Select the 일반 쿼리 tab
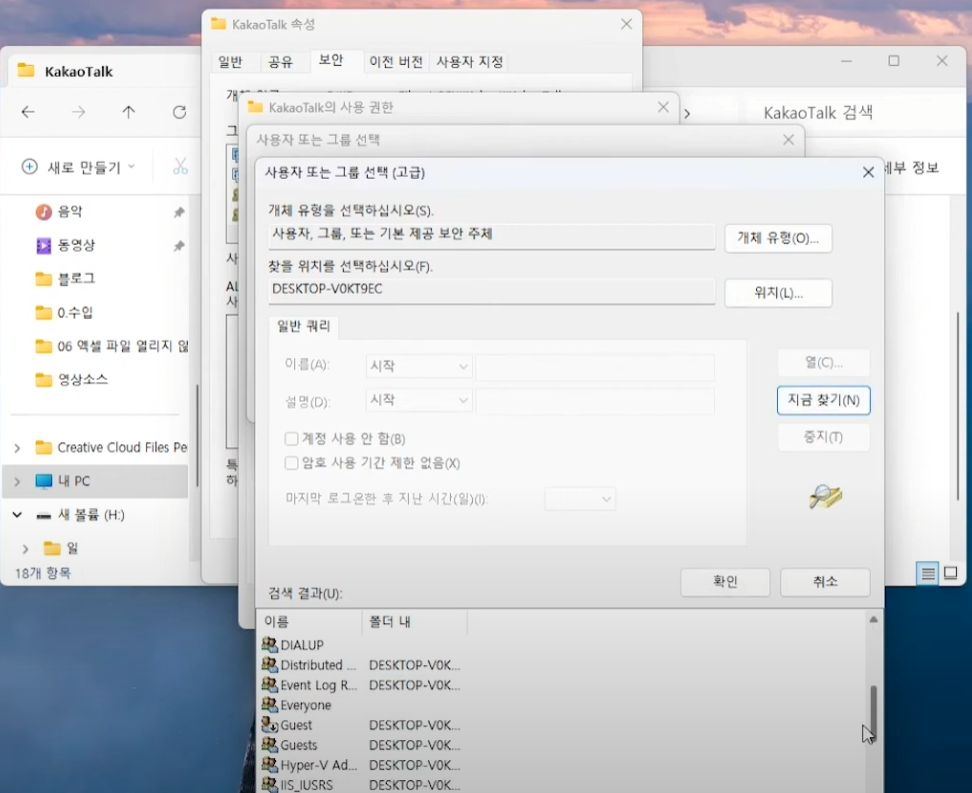The width and height of the screenshot is (972, 793). [x=304, y=326]
